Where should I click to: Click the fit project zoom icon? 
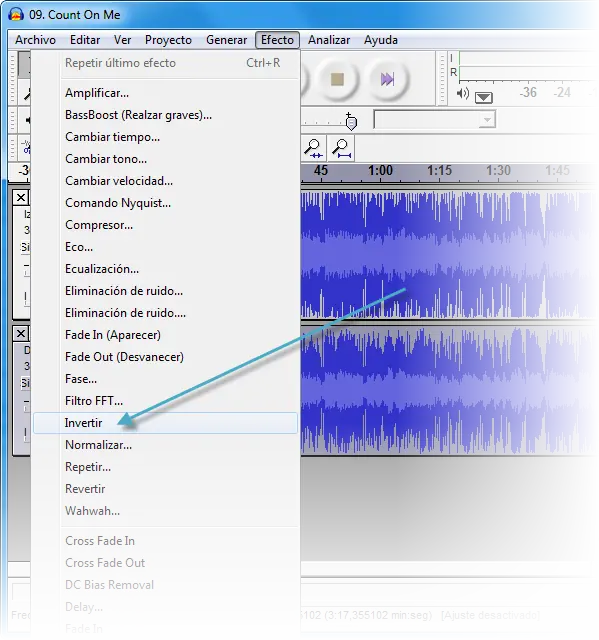342,149
